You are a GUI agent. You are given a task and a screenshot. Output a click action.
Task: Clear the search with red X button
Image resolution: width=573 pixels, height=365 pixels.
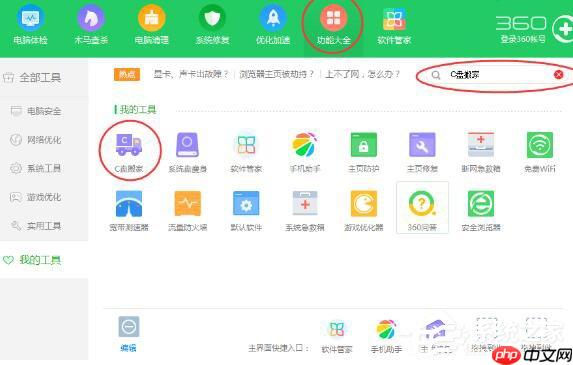click(558, 75)
